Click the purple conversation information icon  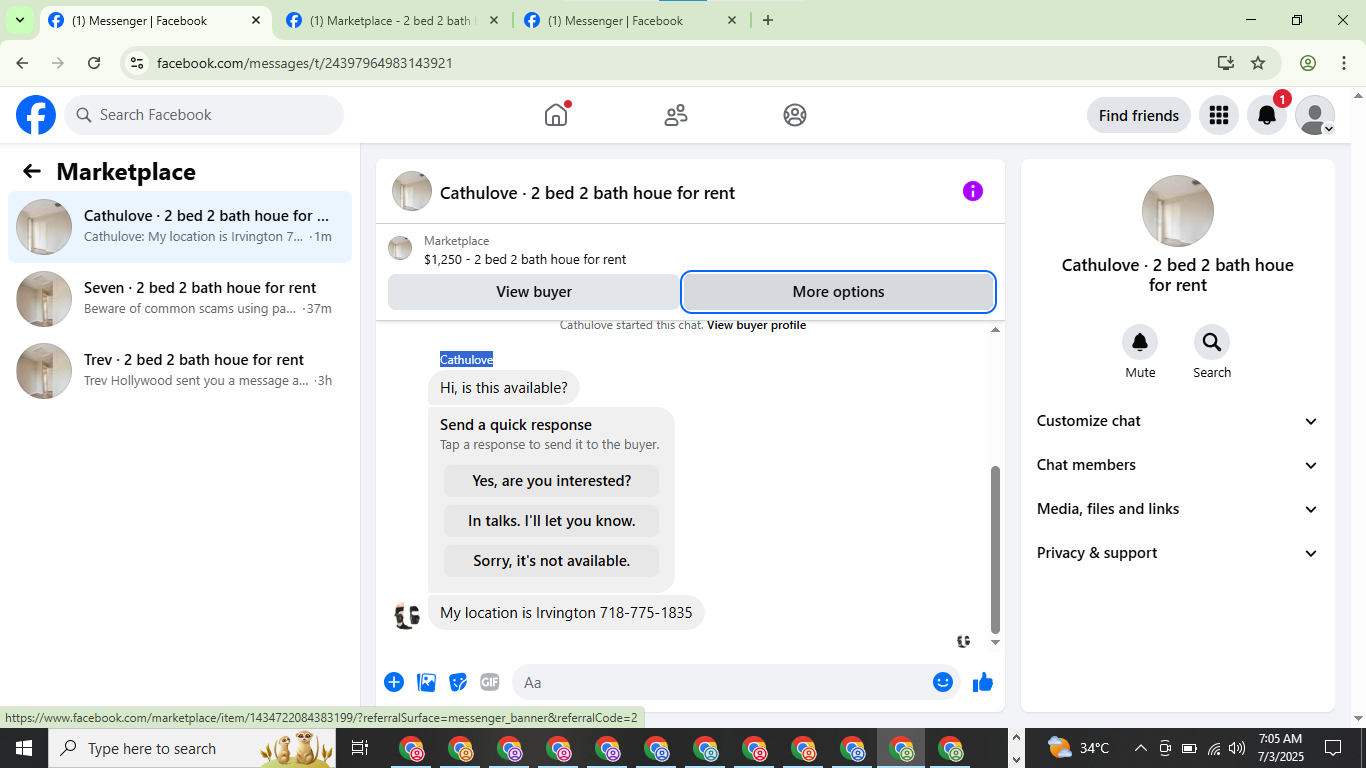tap(973, 191)
